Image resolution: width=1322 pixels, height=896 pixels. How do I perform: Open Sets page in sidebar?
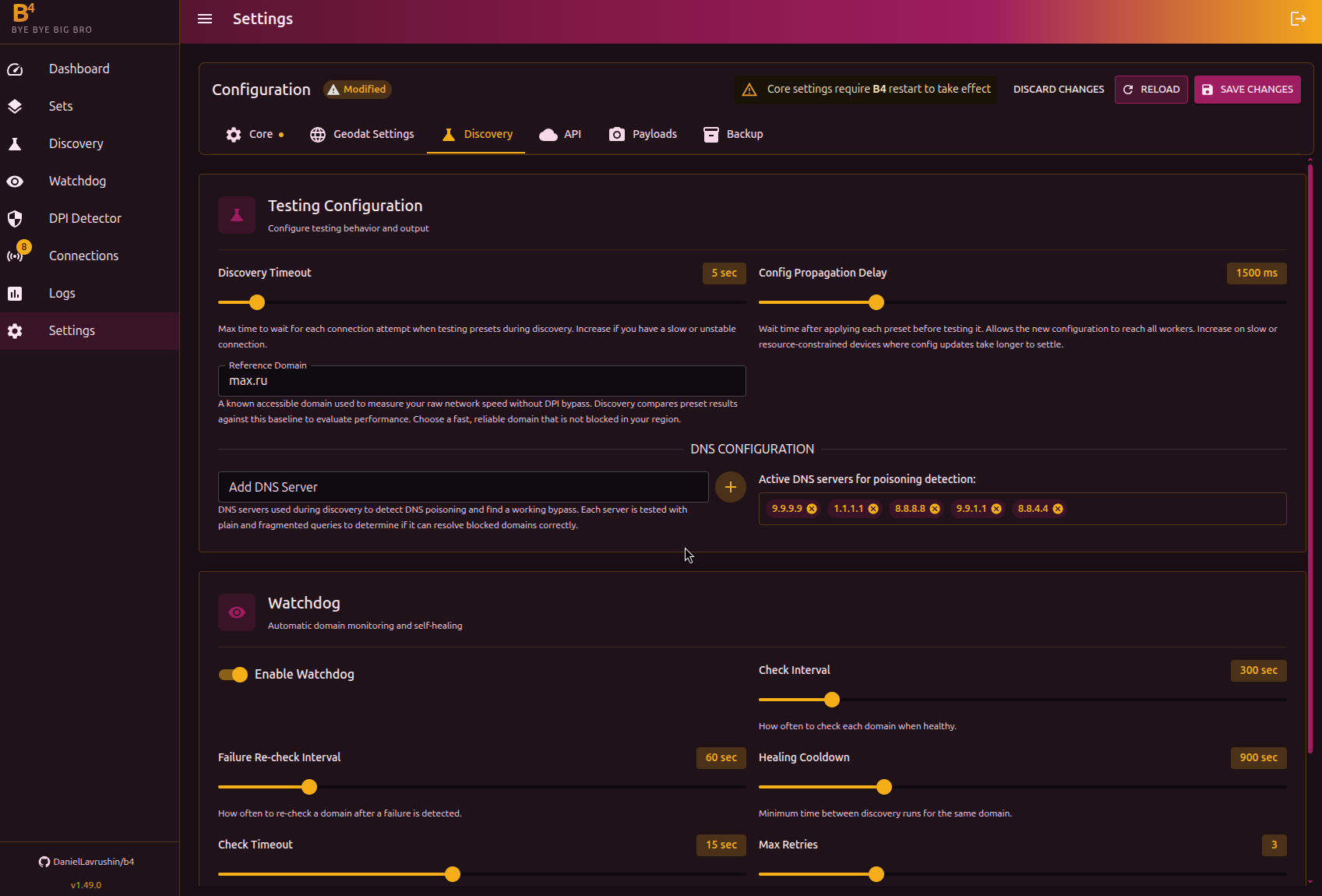61,106
